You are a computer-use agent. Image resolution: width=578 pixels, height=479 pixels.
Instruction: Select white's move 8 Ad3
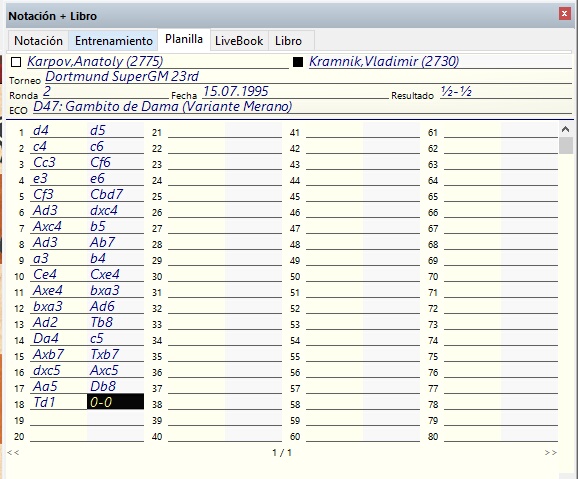tap(45, 243)
